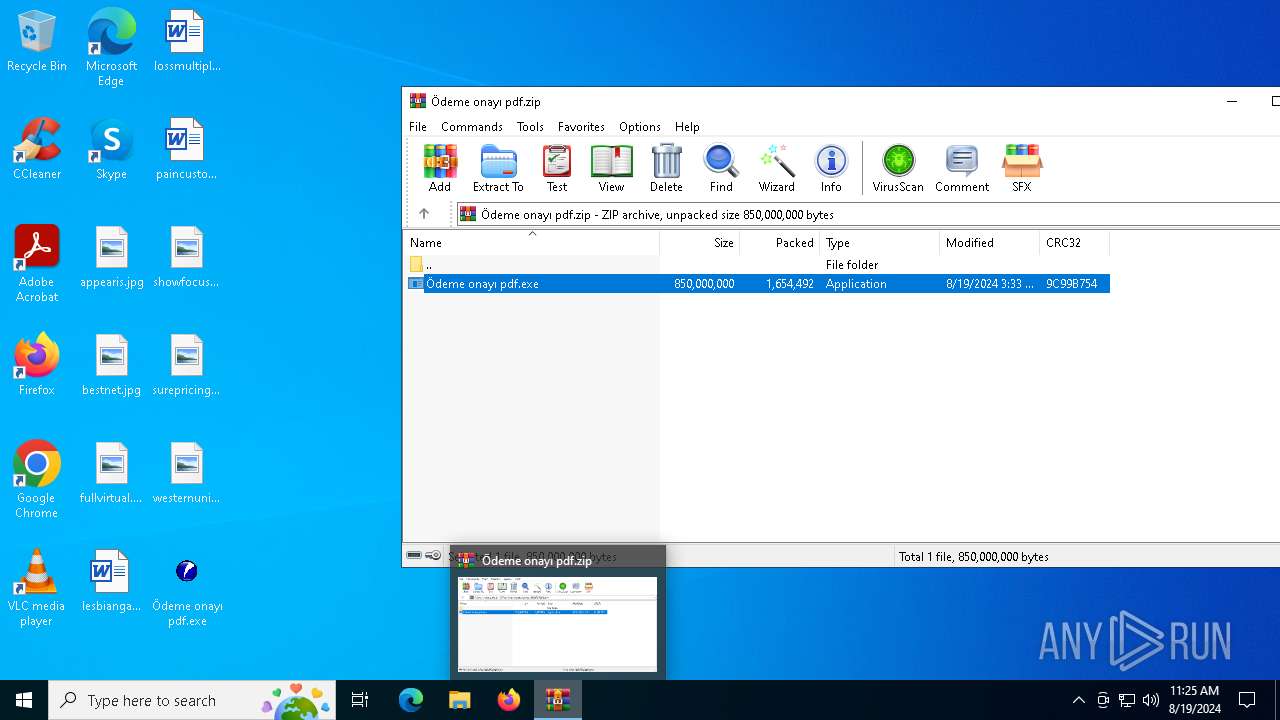Select lossmultipl... Word document on desktop
The height and width of the screenshot is (720, 1280).
186,42
